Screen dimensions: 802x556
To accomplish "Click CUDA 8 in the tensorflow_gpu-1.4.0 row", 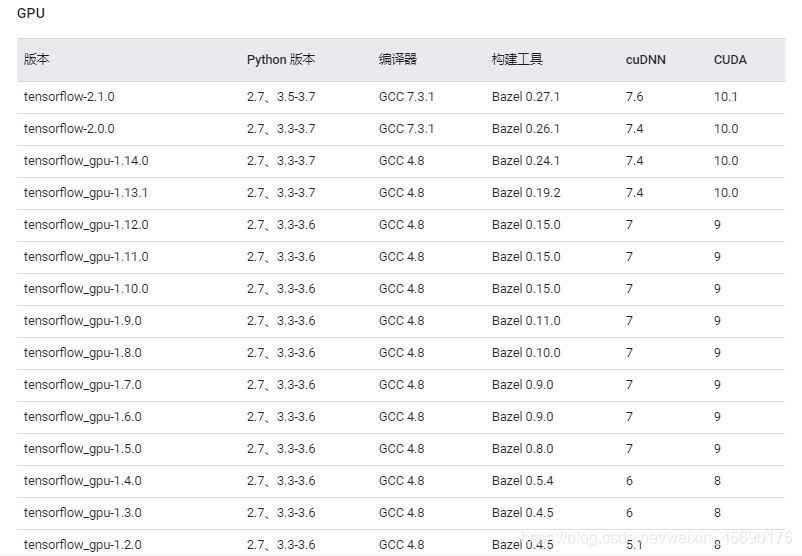I will (718, 481).
